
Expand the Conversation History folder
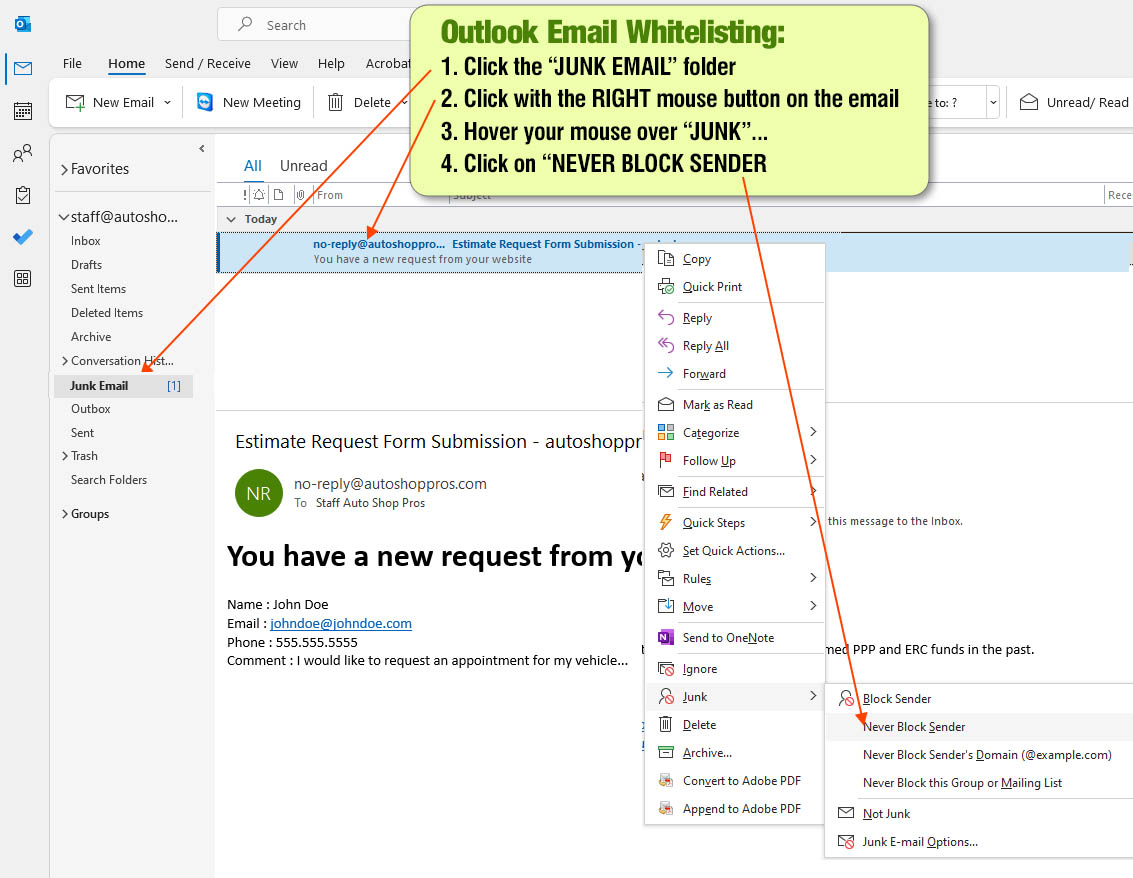pyautogui.click(x=65, y=361)
